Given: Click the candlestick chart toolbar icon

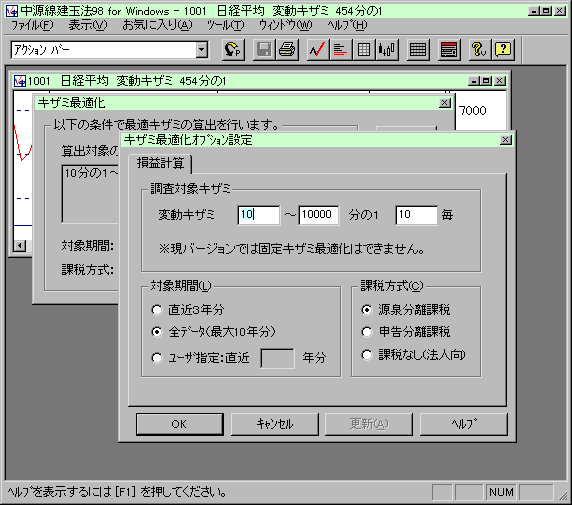Looking at the screenshot, I should pyautogui.click(x=387, y=50).
